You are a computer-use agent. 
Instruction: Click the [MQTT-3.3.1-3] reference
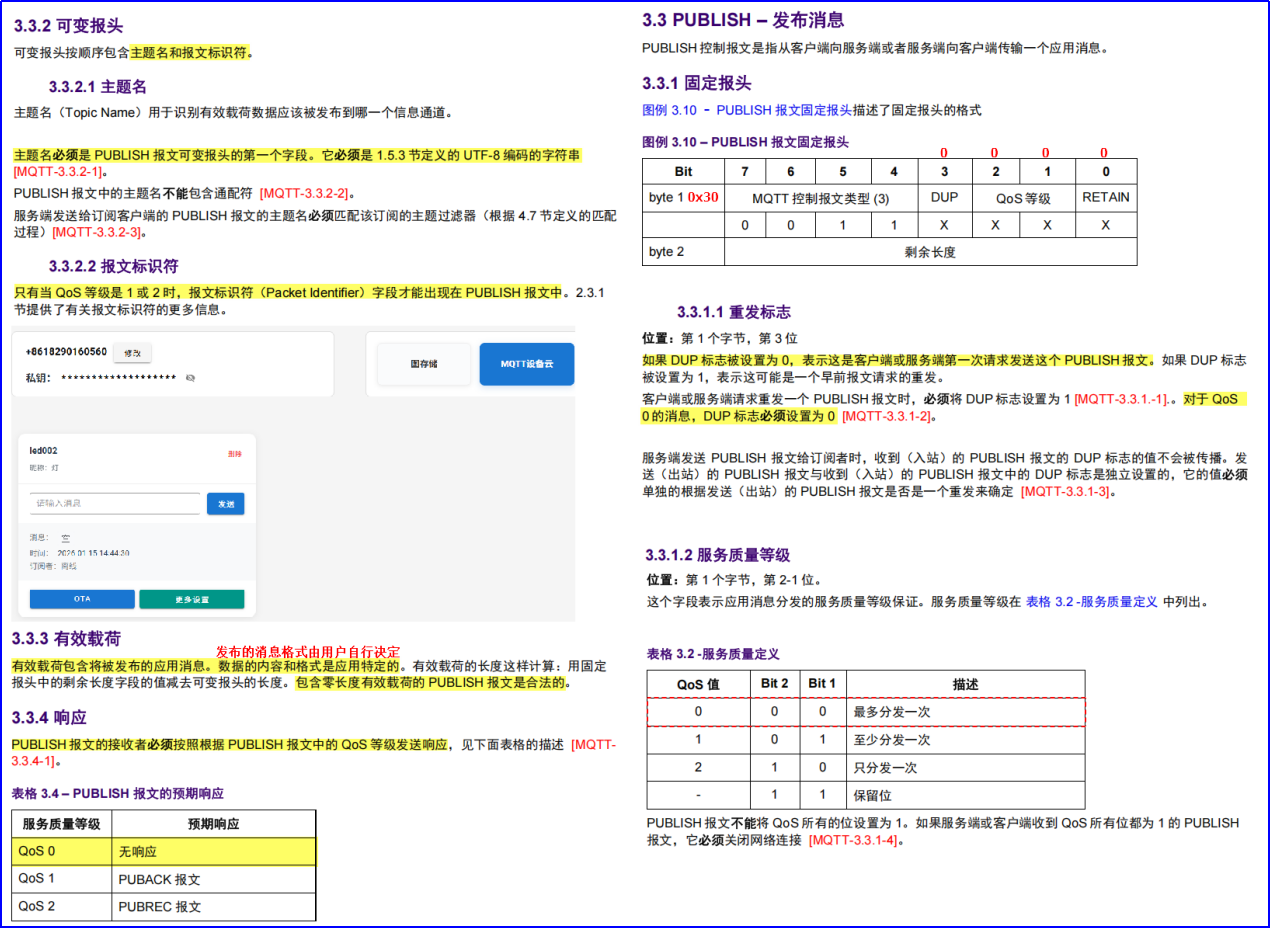(x=1065, y=492)
